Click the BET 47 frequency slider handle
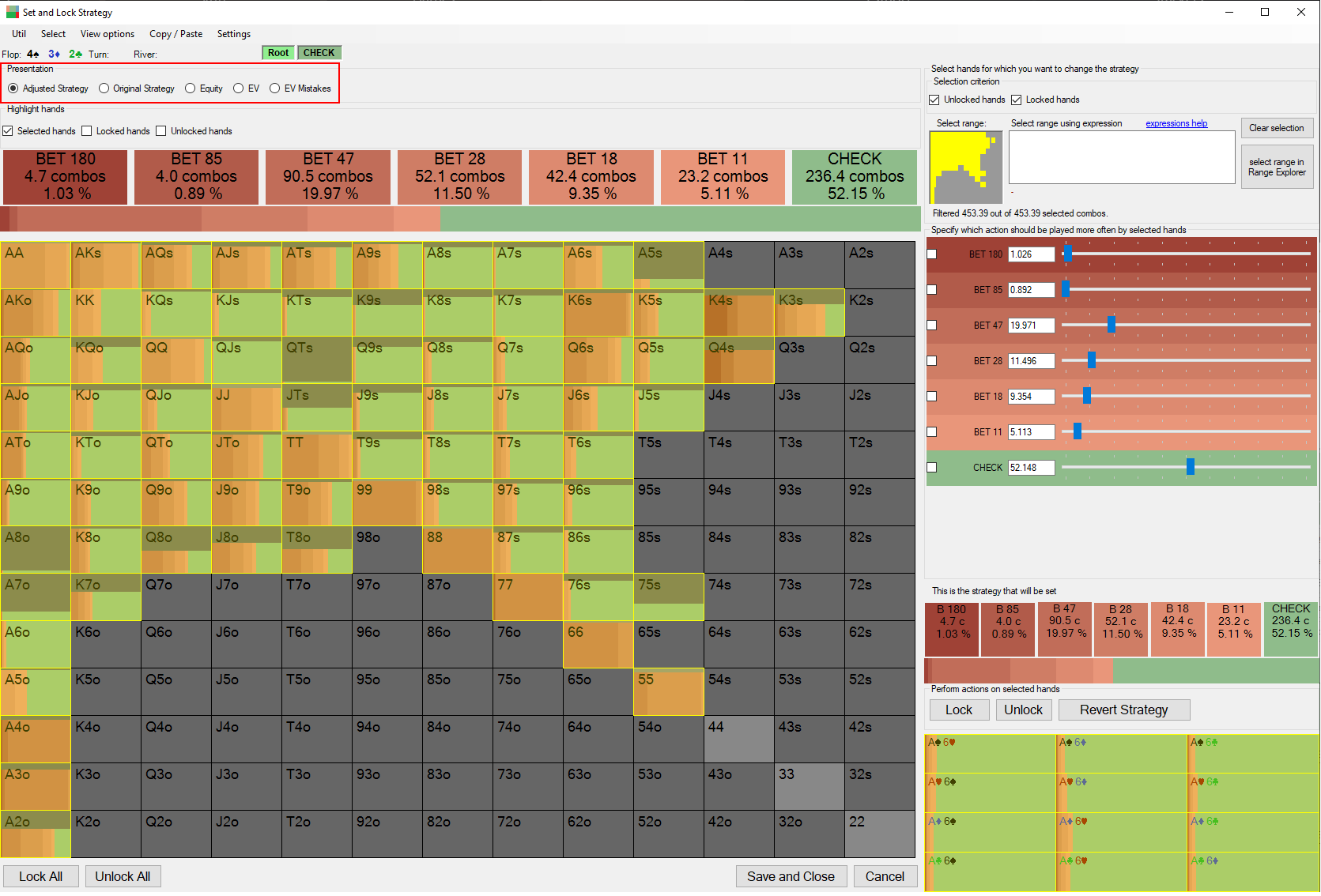Screen dimensions: 1321x896 click(1112, 324)
